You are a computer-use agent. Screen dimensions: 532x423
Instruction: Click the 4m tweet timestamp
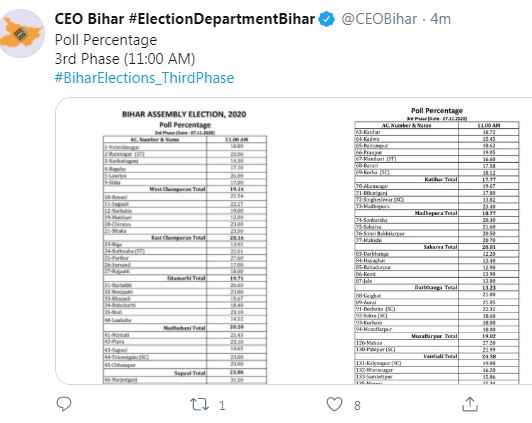[441, 19]
